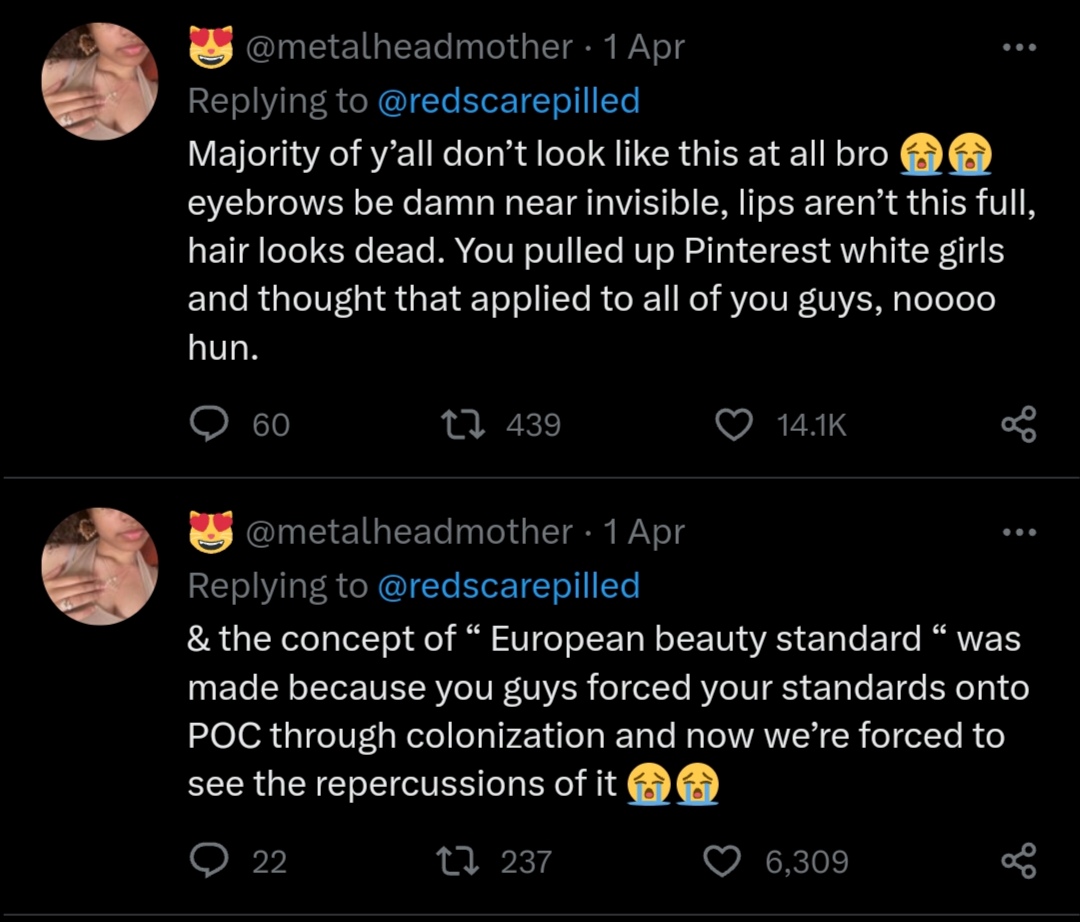The width and height of the screenshot is (1080, 922).
Task: Like the tweet with 14.1K likes
Action: click(x=735, y=425)
